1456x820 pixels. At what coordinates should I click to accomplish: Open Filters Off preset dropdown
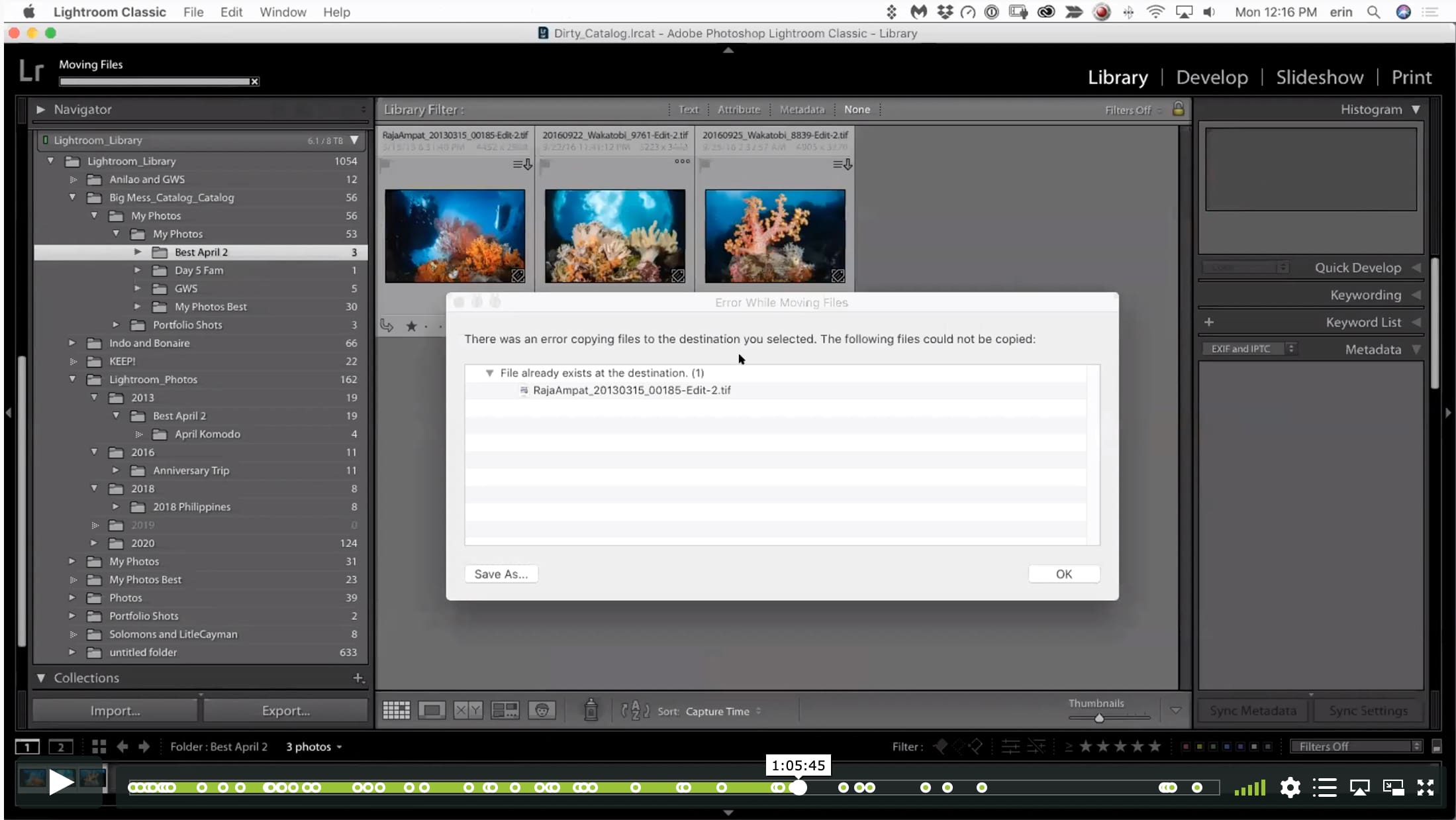pyautogui.click(x=1356, y=746)
